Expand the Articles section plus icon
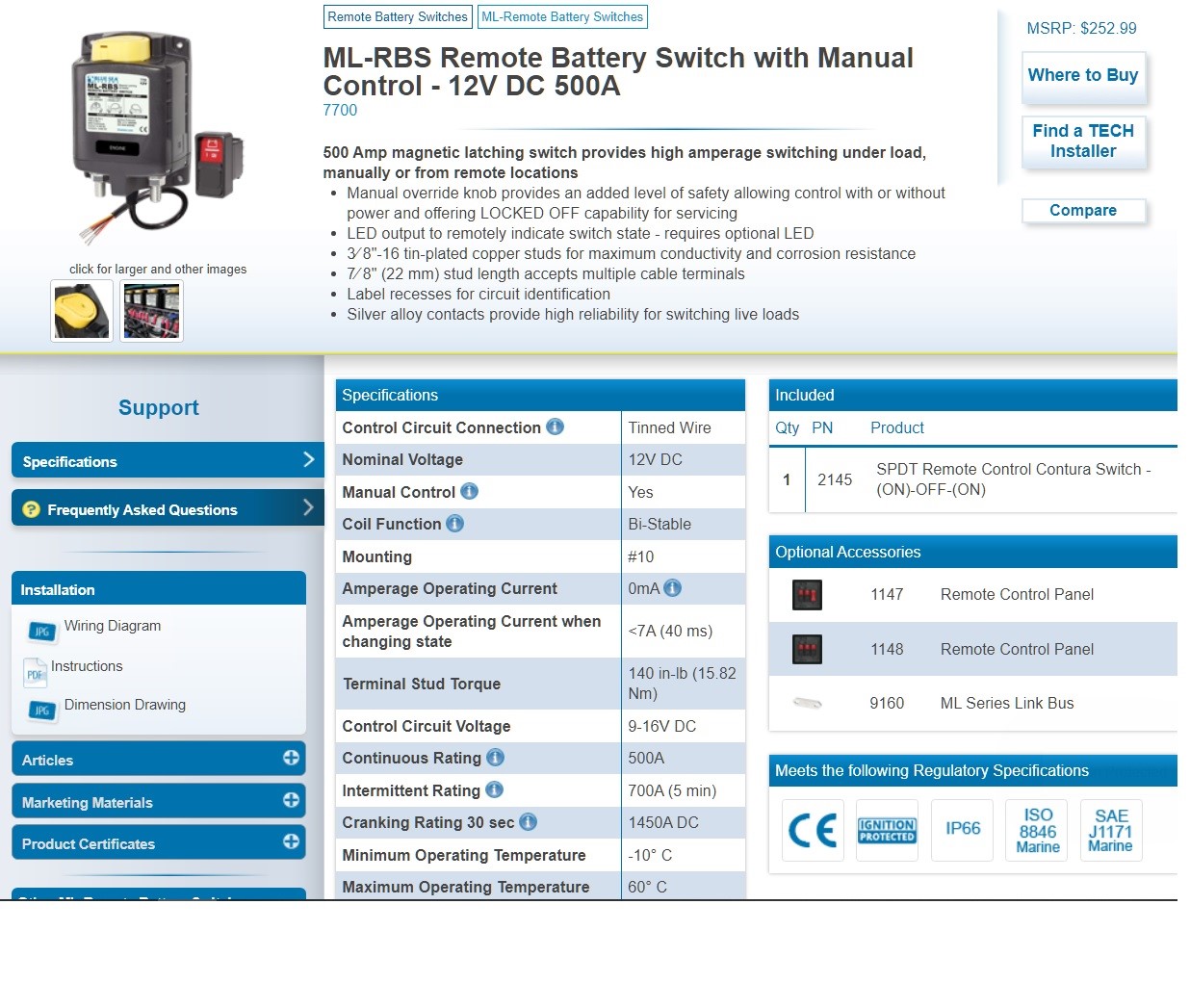 (291, 758)
